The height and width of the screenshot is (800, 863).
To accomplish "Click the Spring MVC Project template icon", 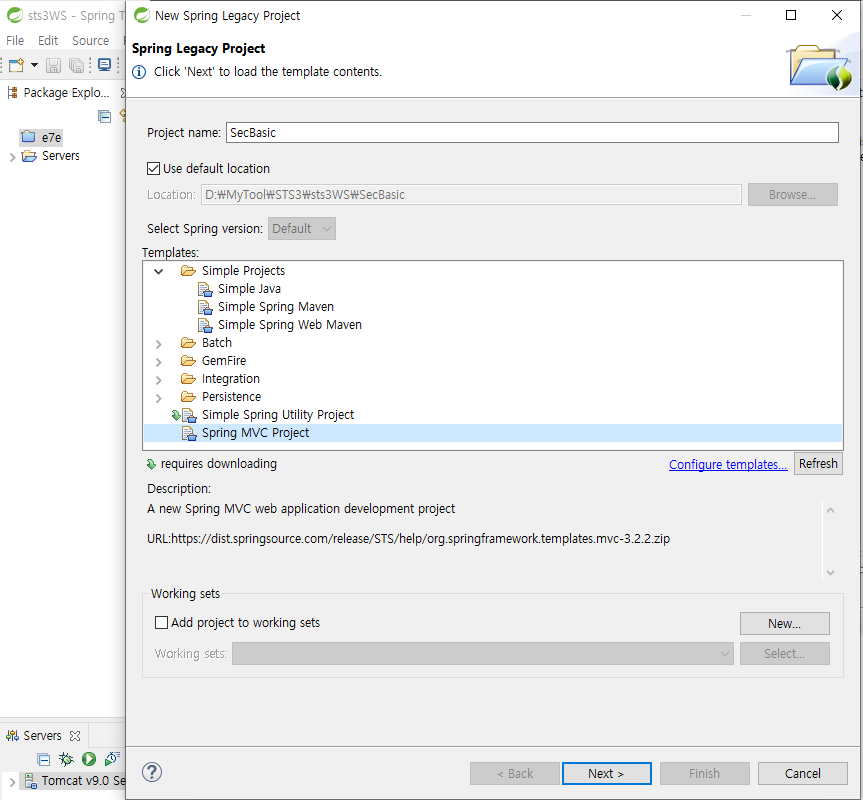I will (x=189, y=434).
